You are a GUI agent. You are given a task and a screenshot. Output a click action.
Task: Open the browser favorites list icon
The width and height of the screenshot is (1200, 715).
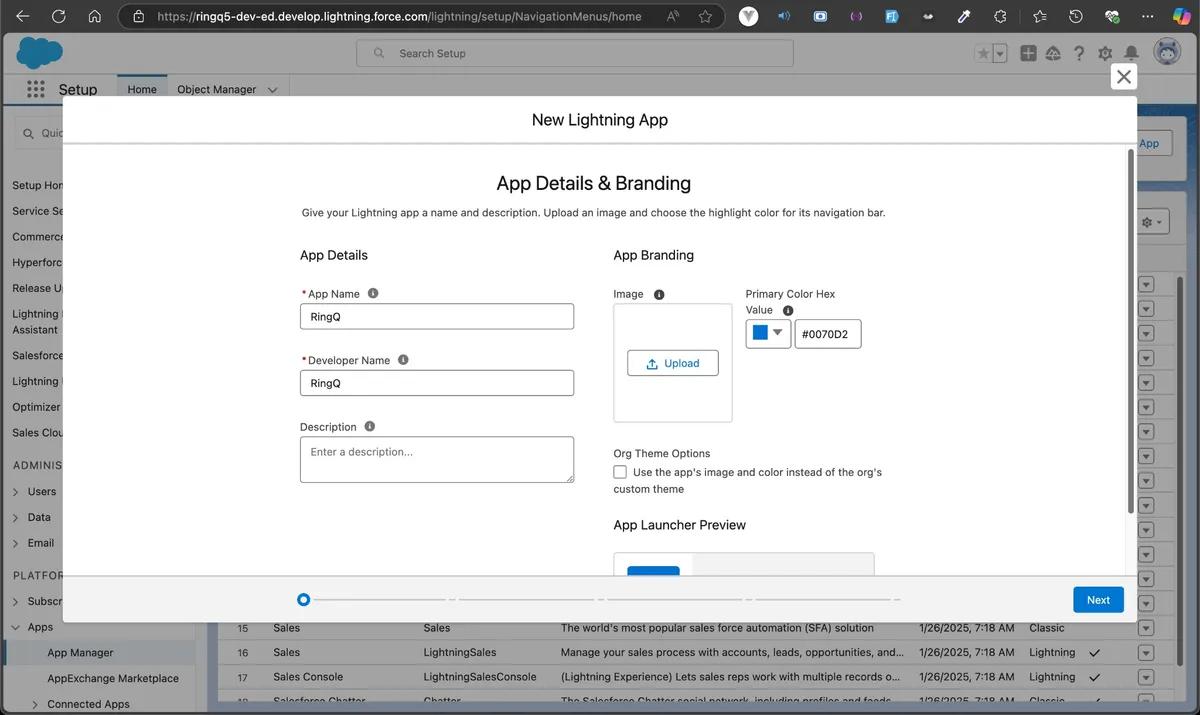point(1039,16)
